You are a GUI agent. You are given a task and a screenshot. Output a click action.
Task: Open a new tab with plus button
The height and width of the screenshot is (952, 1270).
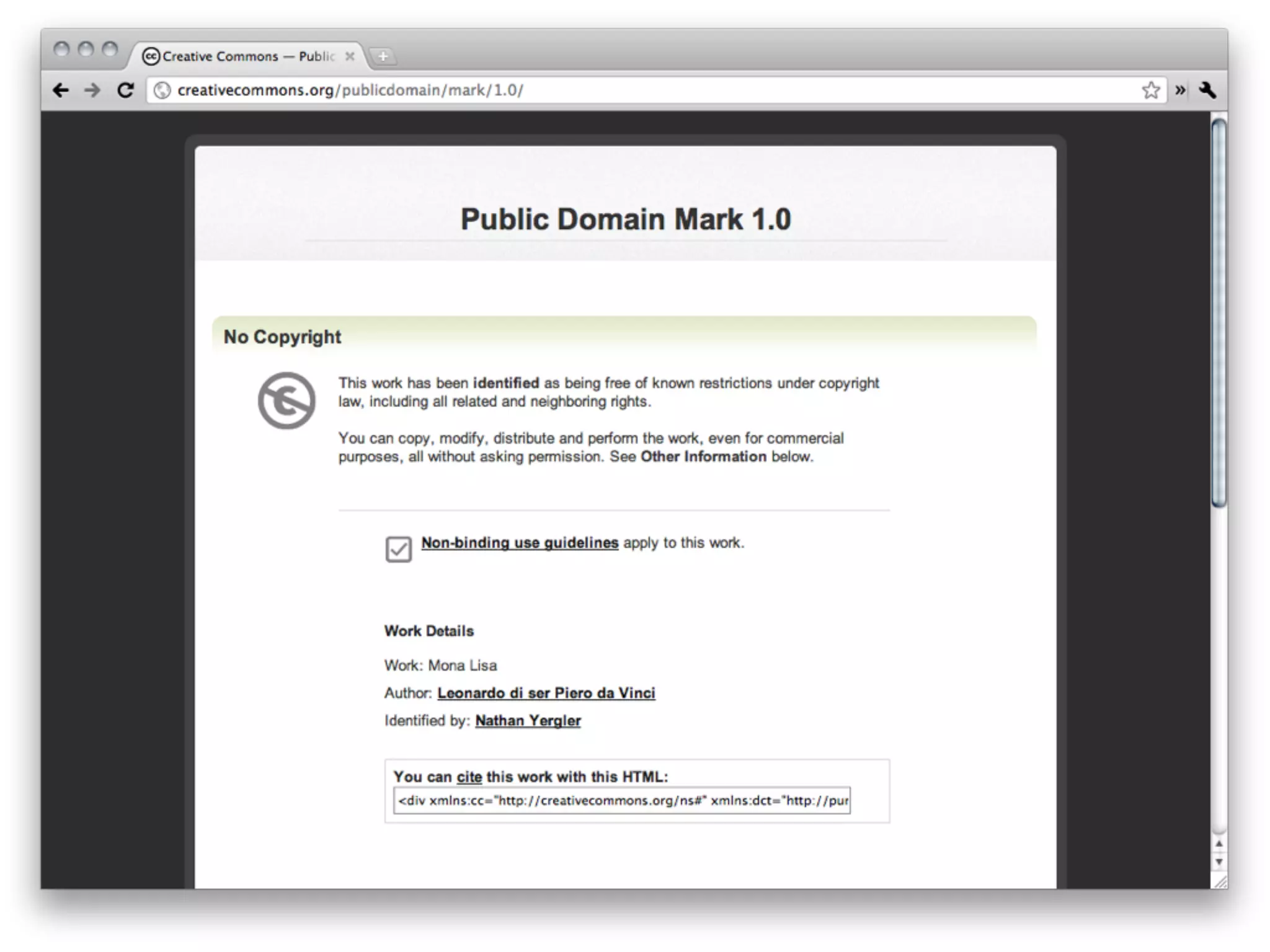(383, 56)
